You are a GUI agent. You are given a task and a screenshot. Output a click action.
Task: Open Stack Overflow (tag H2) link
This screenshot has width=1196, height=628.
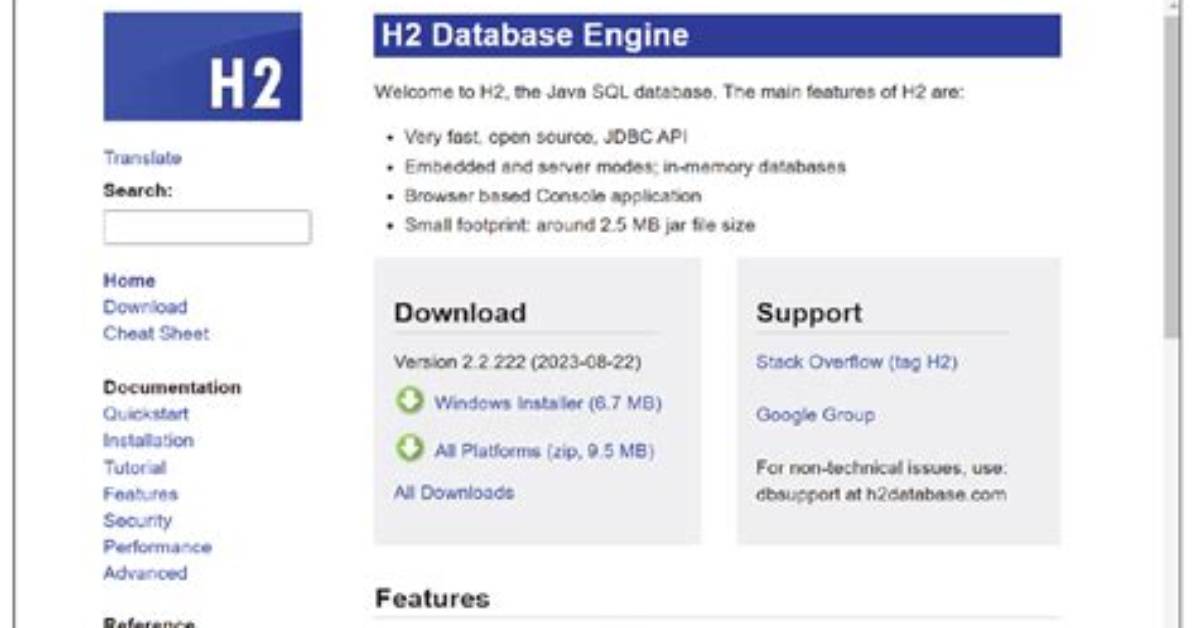(x=857, y=362)
